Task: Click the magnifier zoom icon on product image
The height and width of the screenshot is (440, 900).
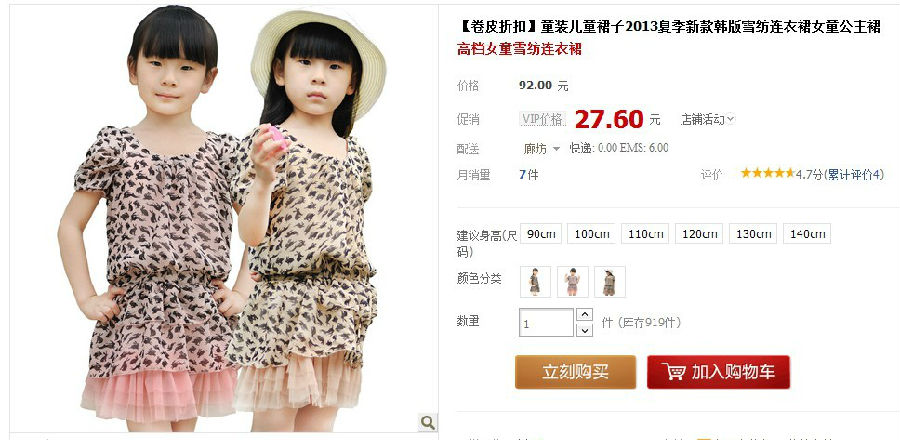Action: [428, 423]
